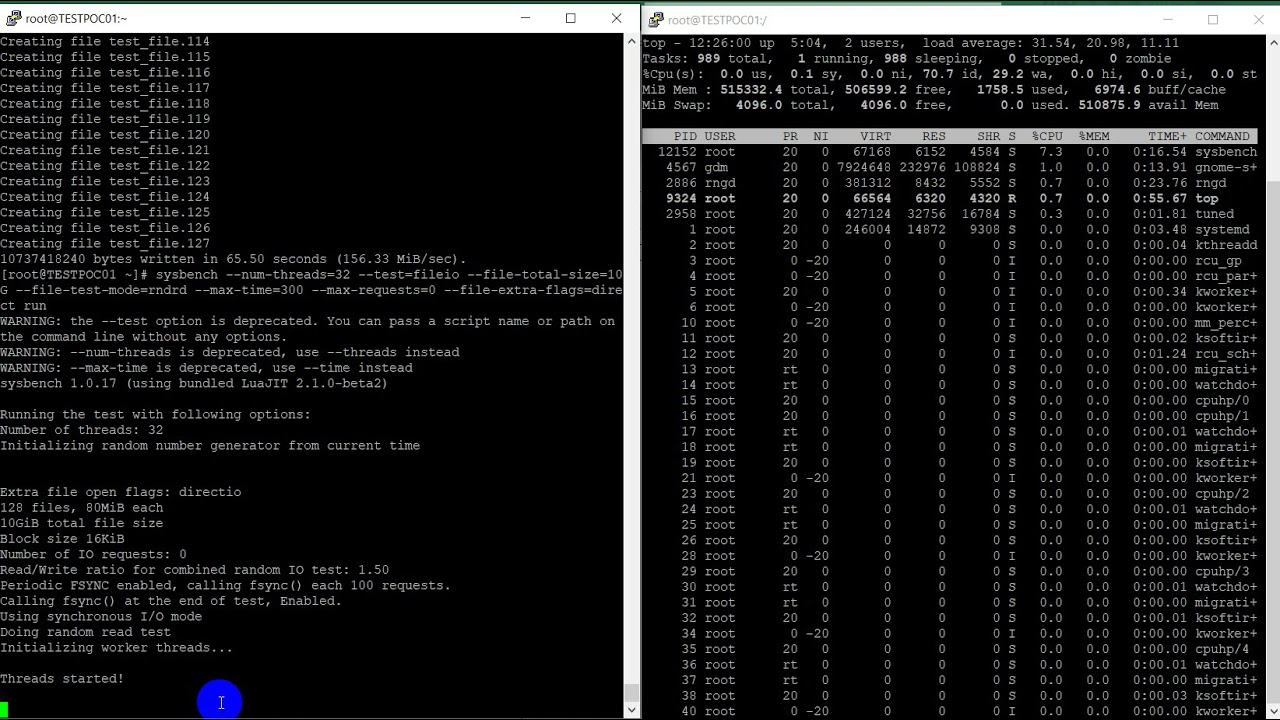Select the rngd process row PID 2886
Viewport: 1280px width, 720px height.
(950, 183)
